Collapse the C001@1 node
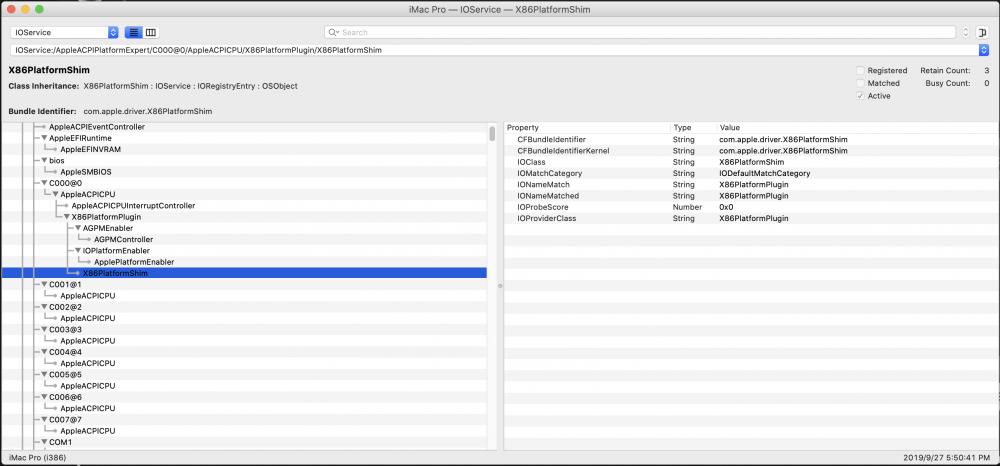The width and height of the screenshot is (1000, 466). pyautogui.click(x=45, y=284)
